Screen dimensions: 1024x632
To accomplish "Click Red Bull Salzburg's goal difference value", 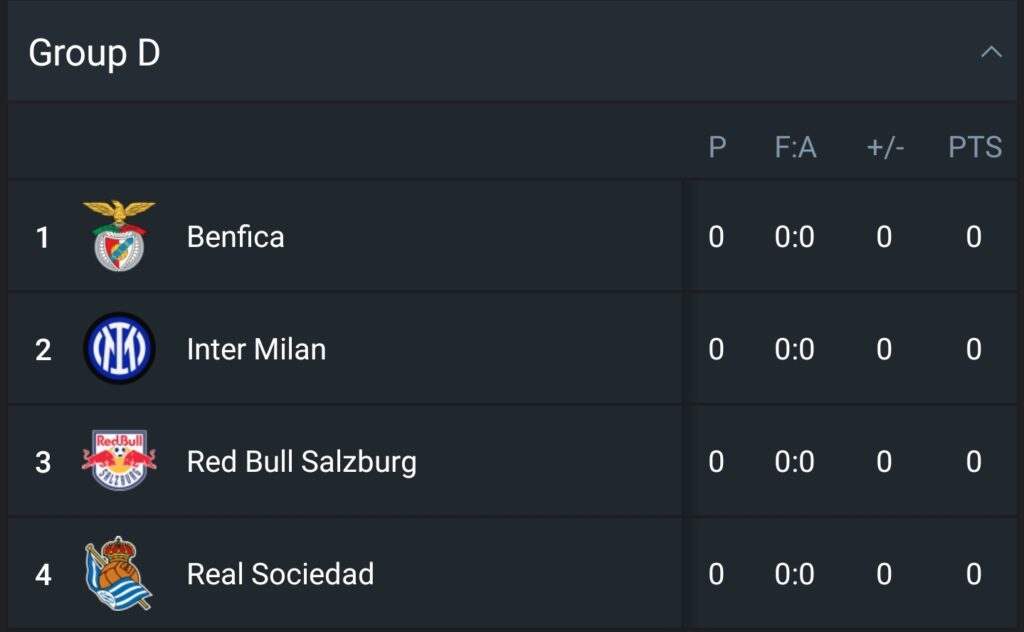I will click(884, 462).
